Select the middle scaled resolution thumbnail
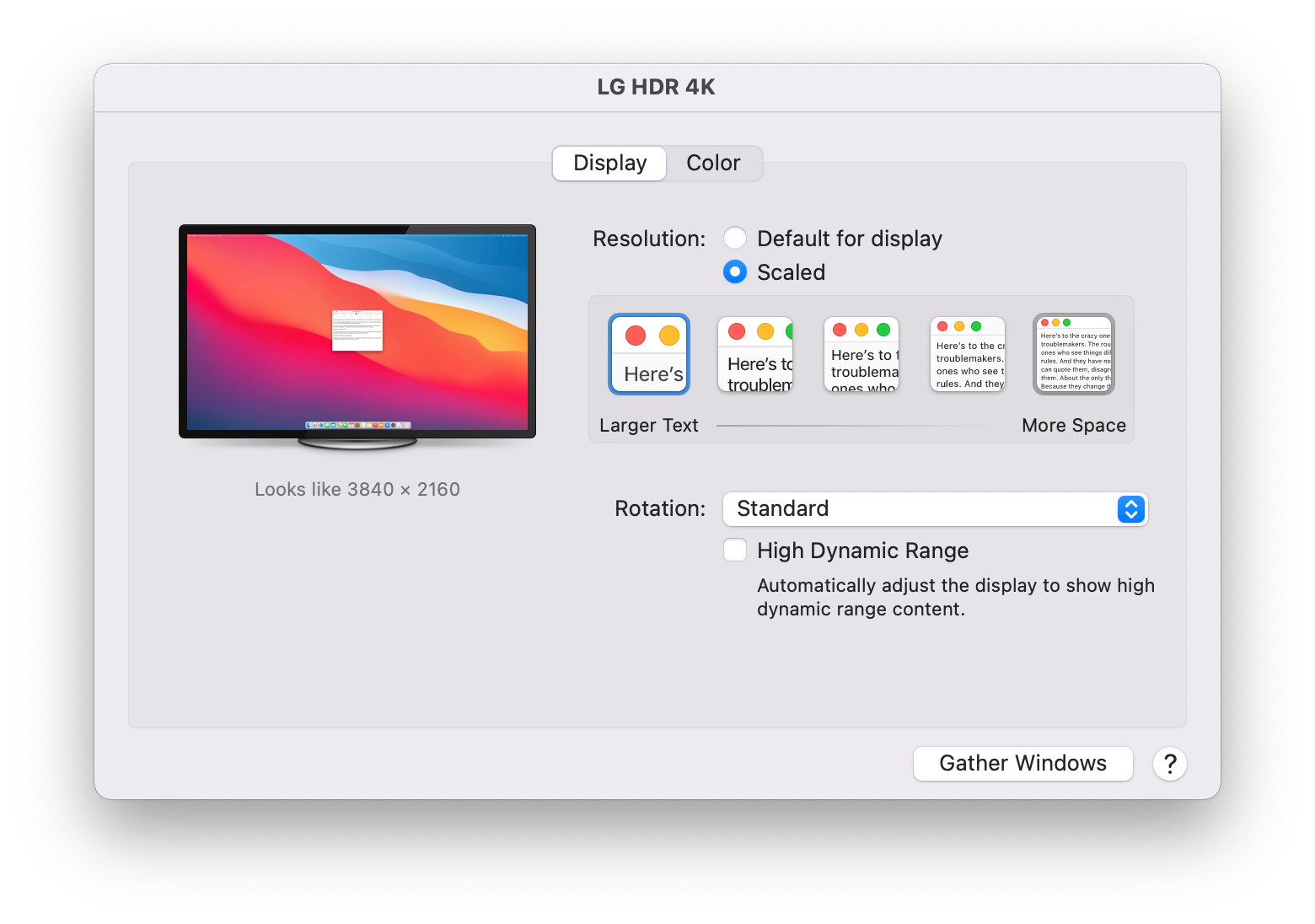1315x924 pixels. click(861, 354)
